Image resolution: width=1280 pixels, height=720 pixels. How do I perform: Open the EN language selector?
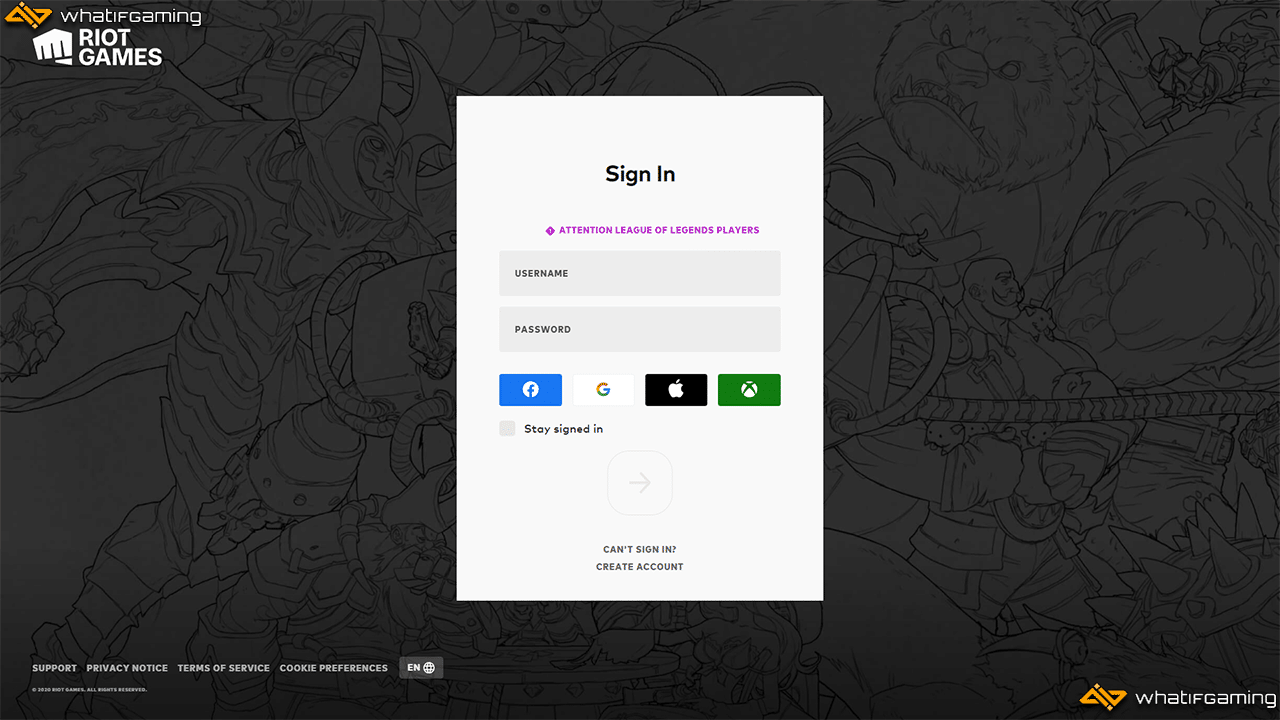point(421,668)
